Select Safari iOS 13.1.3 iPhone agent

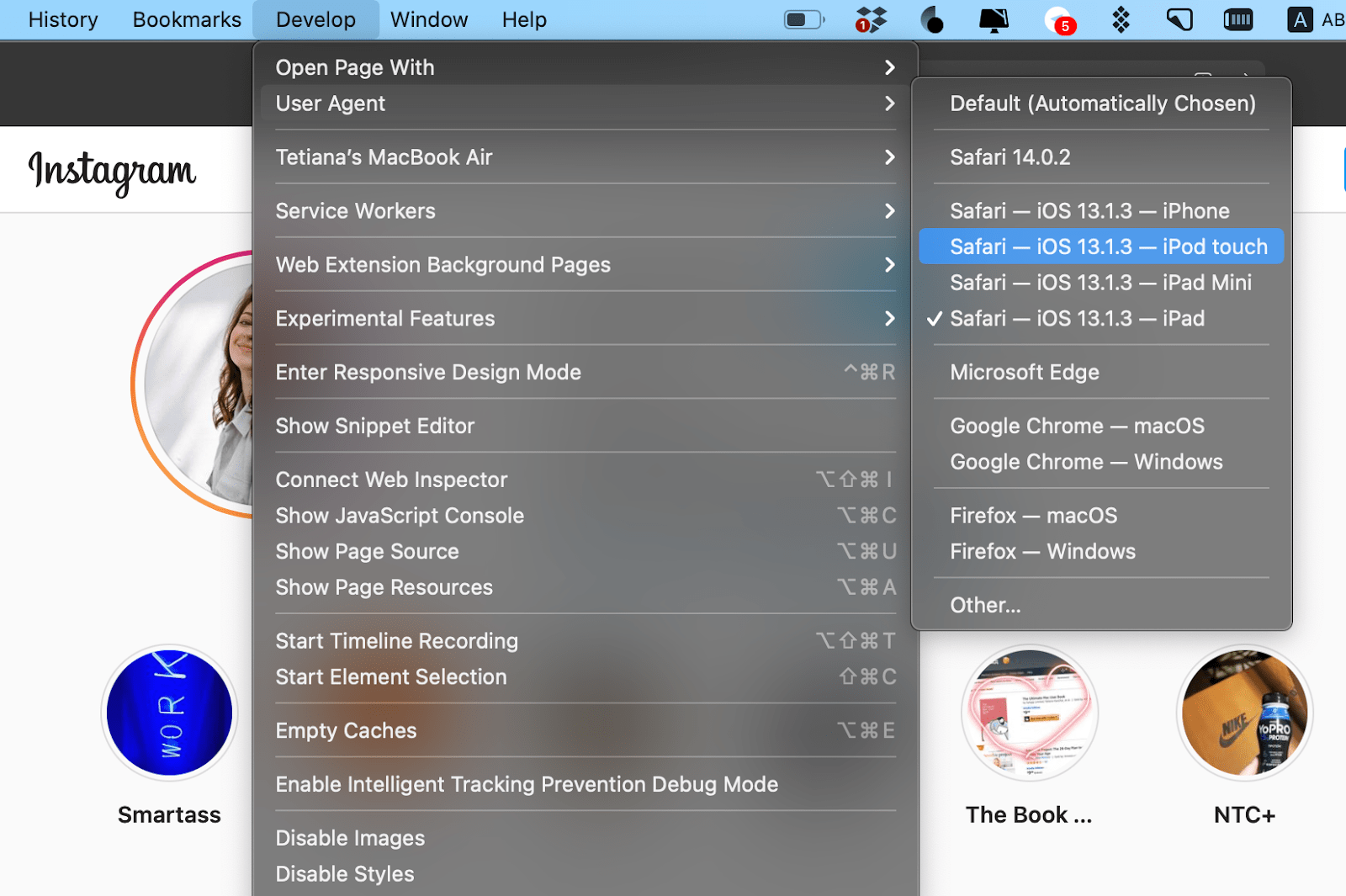1101,211
